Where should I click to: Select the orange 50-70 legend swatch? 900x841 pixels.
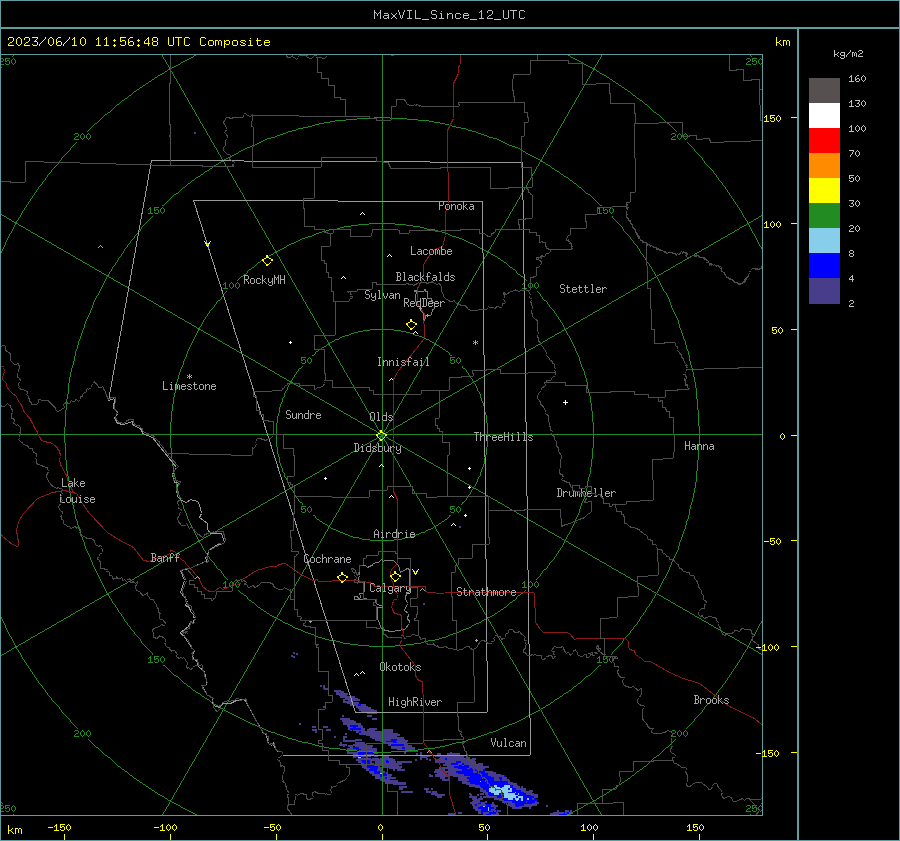pos(824,166)
